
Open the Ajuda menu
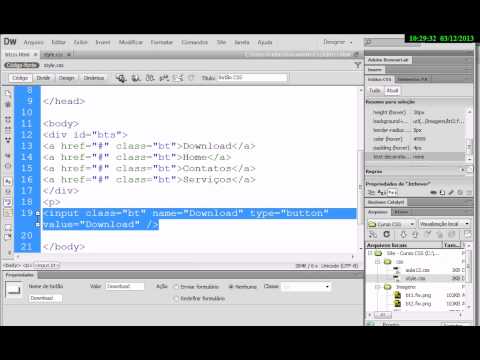[x=265, y=42]
